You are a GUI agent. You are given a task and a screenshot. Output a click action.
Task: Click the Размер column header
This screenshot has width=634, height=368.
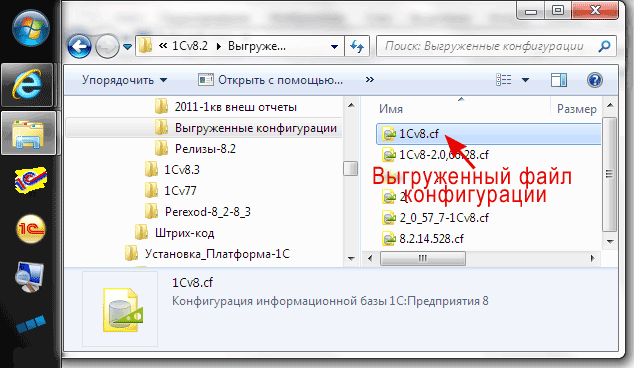[577, 108]
